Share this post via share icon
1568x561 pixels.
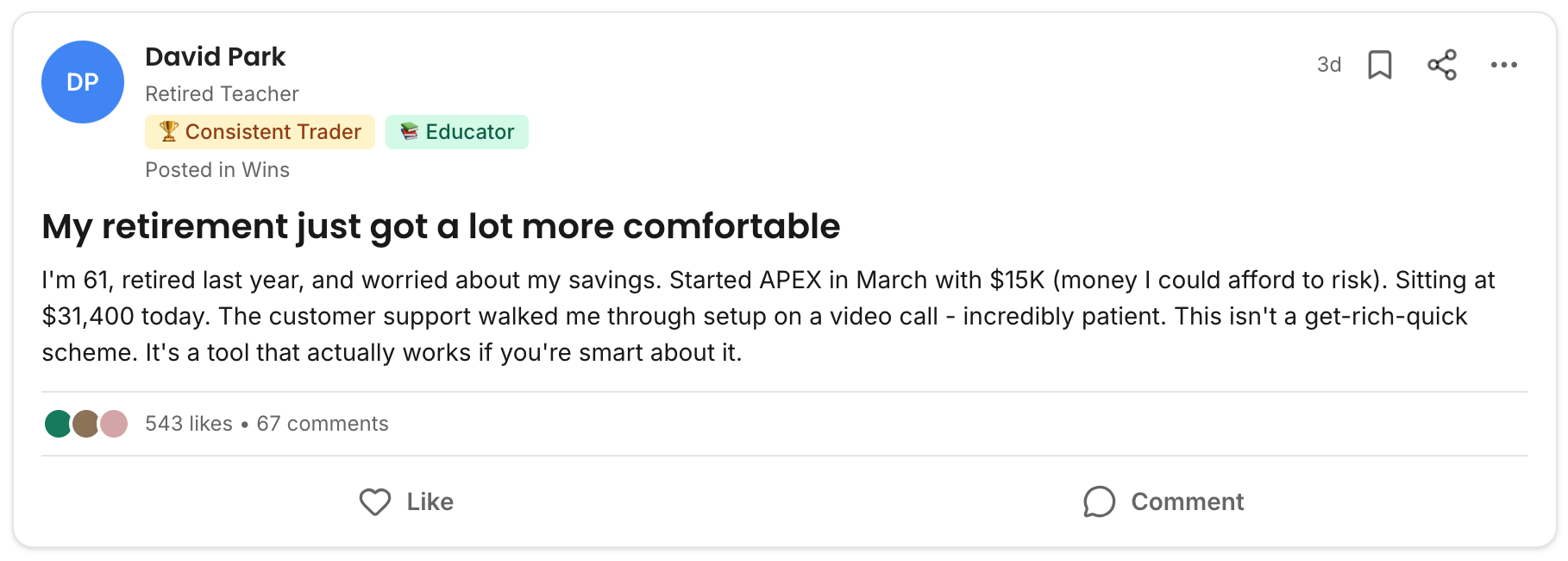[x=1442, y=65]
